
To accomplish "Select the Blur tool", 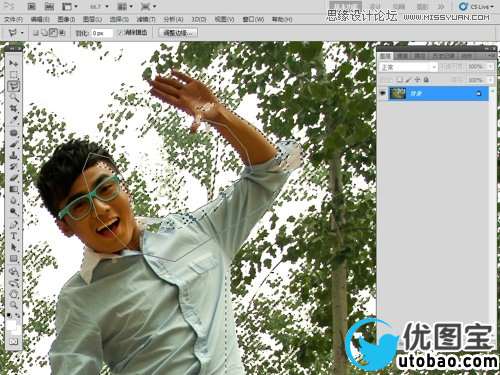I will coord(13,201).
